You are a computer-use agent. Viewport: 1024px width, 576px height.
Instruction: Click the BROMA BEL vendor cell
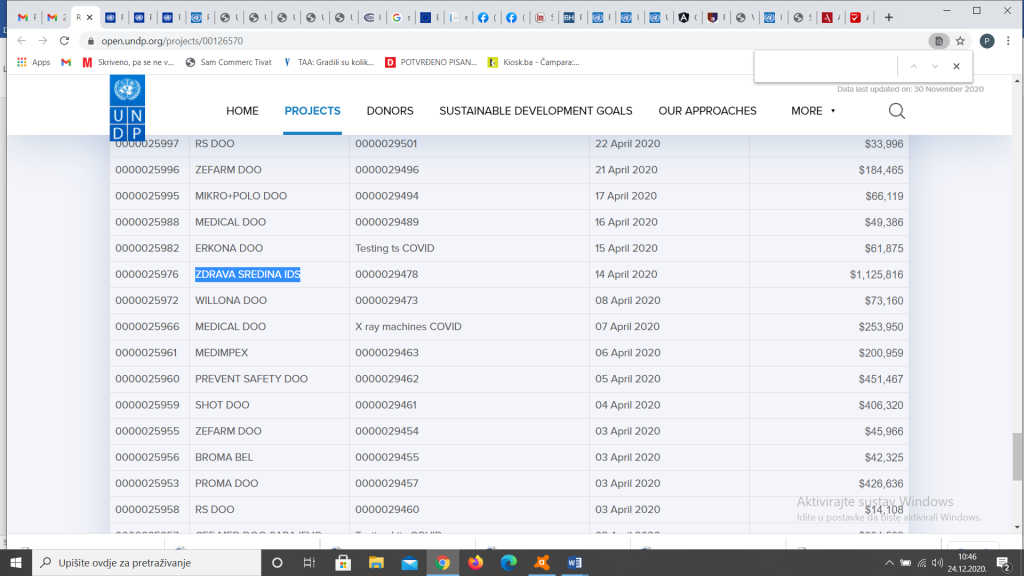point(223,457)
